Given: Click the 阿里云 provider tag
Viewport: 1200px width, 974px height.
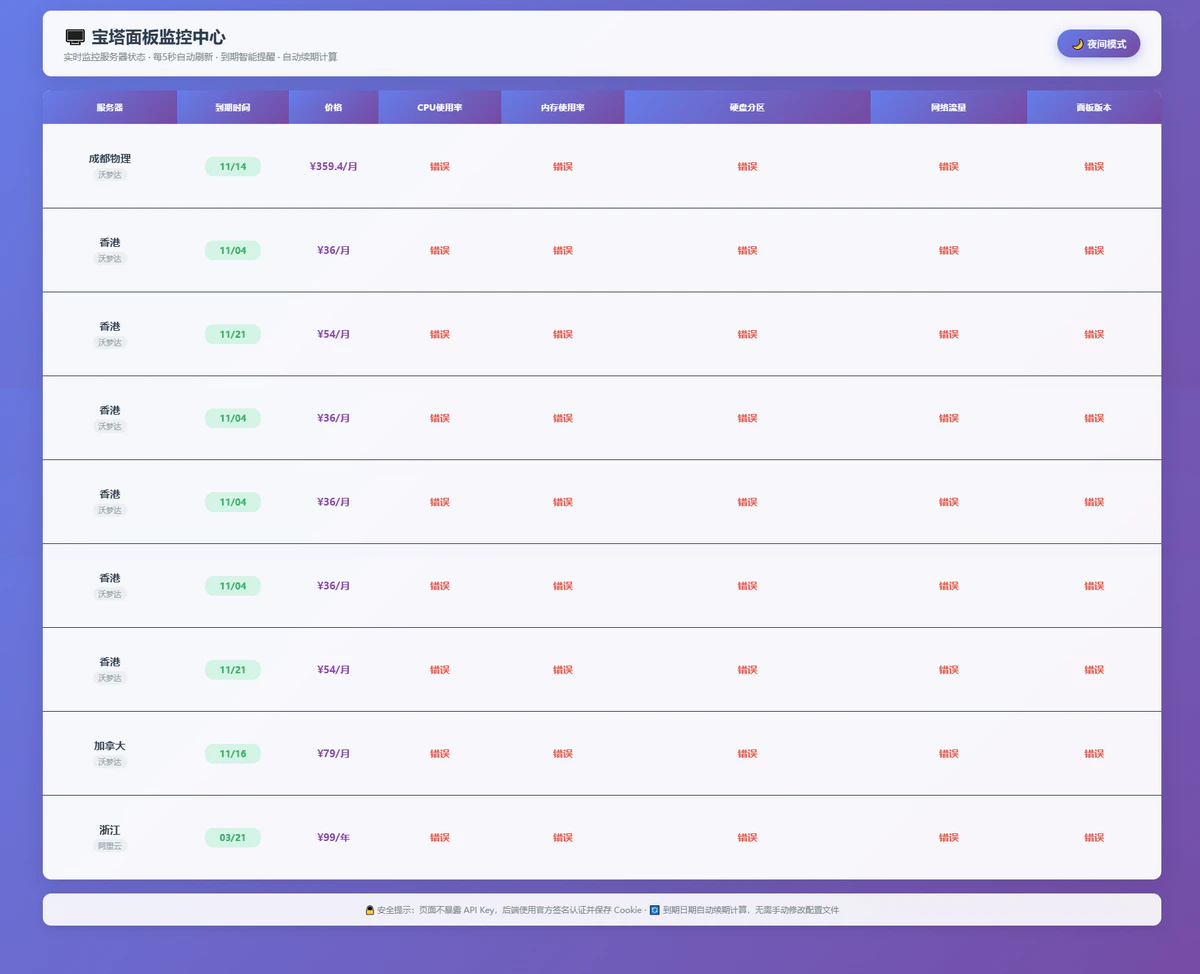Looking at the screenshot, I should pyautogui.click(x=110, y=846).
